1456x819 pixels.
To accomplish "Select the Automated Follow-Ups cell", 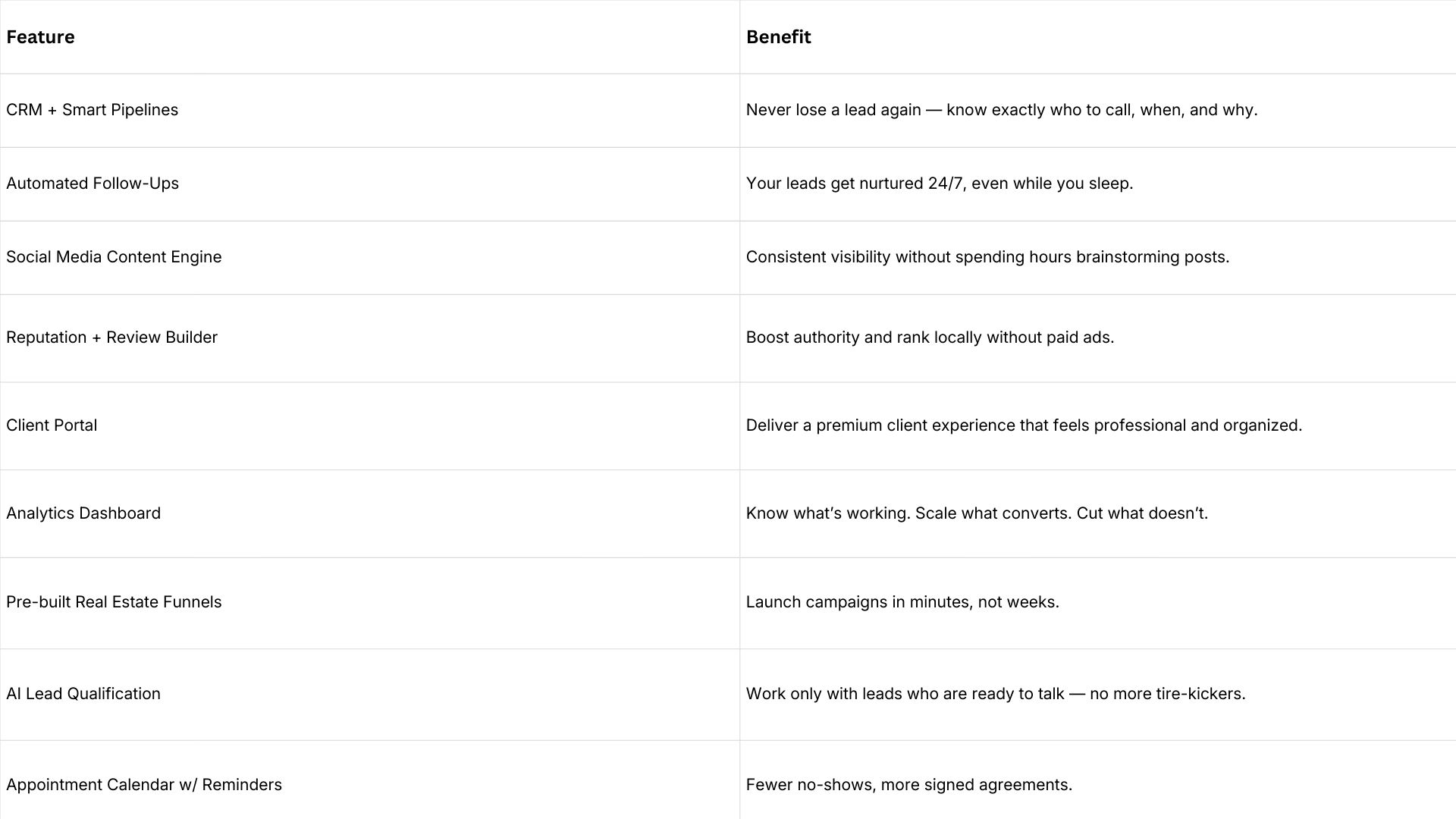I will 93,184.
